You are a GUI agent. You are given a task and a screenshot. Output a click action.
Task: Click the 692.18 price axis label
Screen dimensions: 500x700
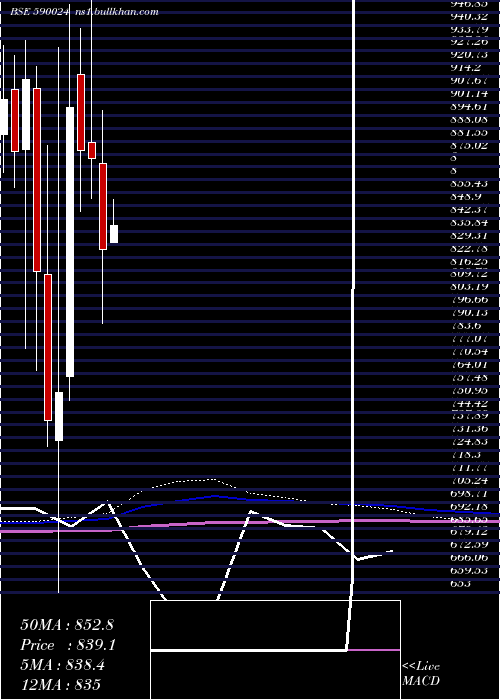469,506
